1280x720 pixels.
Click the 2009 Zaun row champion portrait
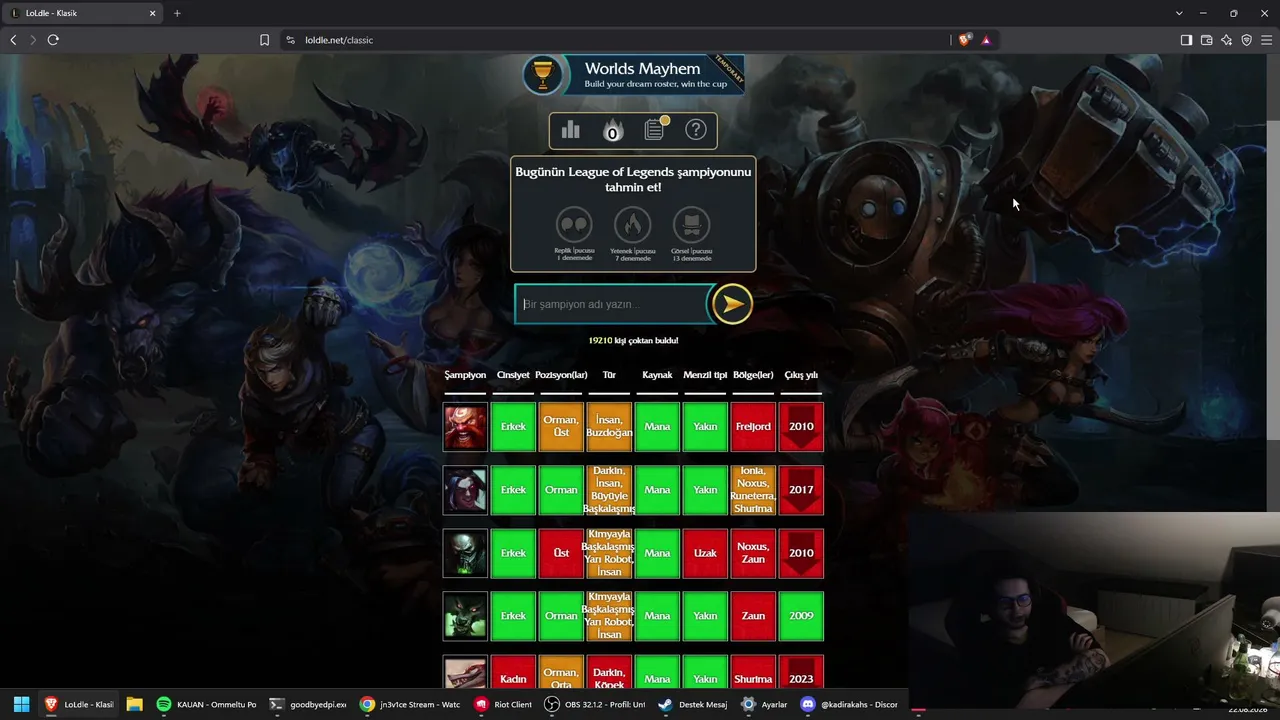(466, 616)
